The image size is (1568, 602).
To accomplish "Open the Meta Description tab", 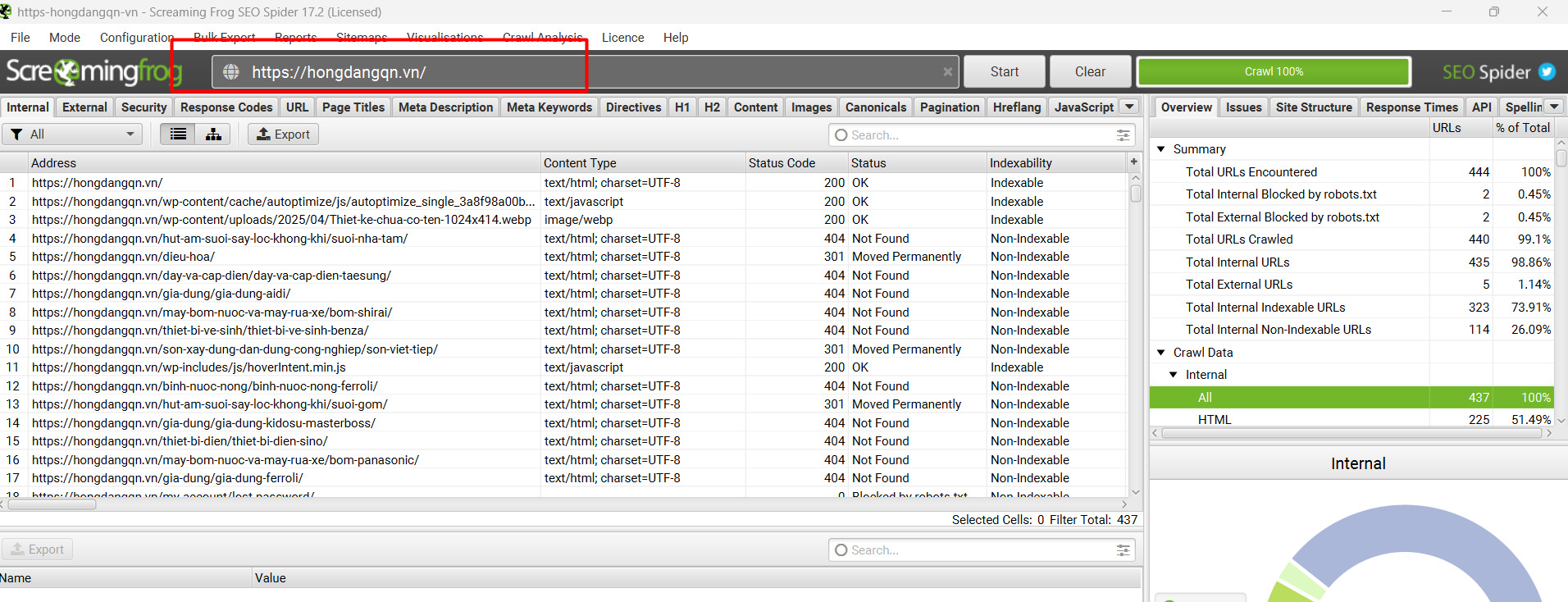I will 445,107.
